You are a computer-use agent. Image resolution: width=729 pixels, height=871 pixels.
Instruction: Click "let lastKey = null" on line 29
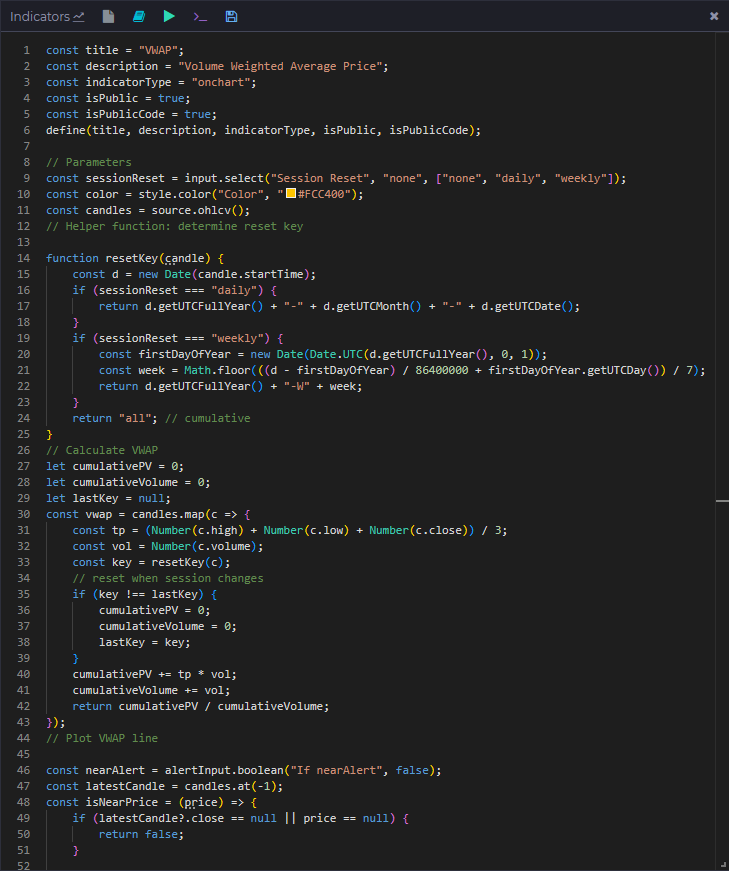(x=105, y=498)
